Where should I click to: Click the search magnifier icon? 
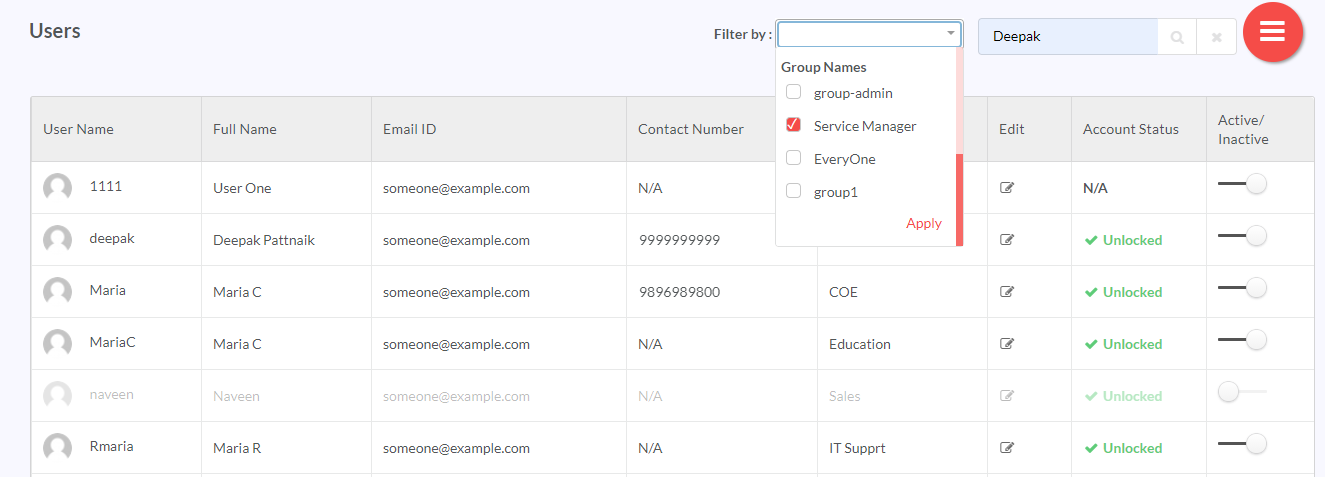(x=1177, y=37)
